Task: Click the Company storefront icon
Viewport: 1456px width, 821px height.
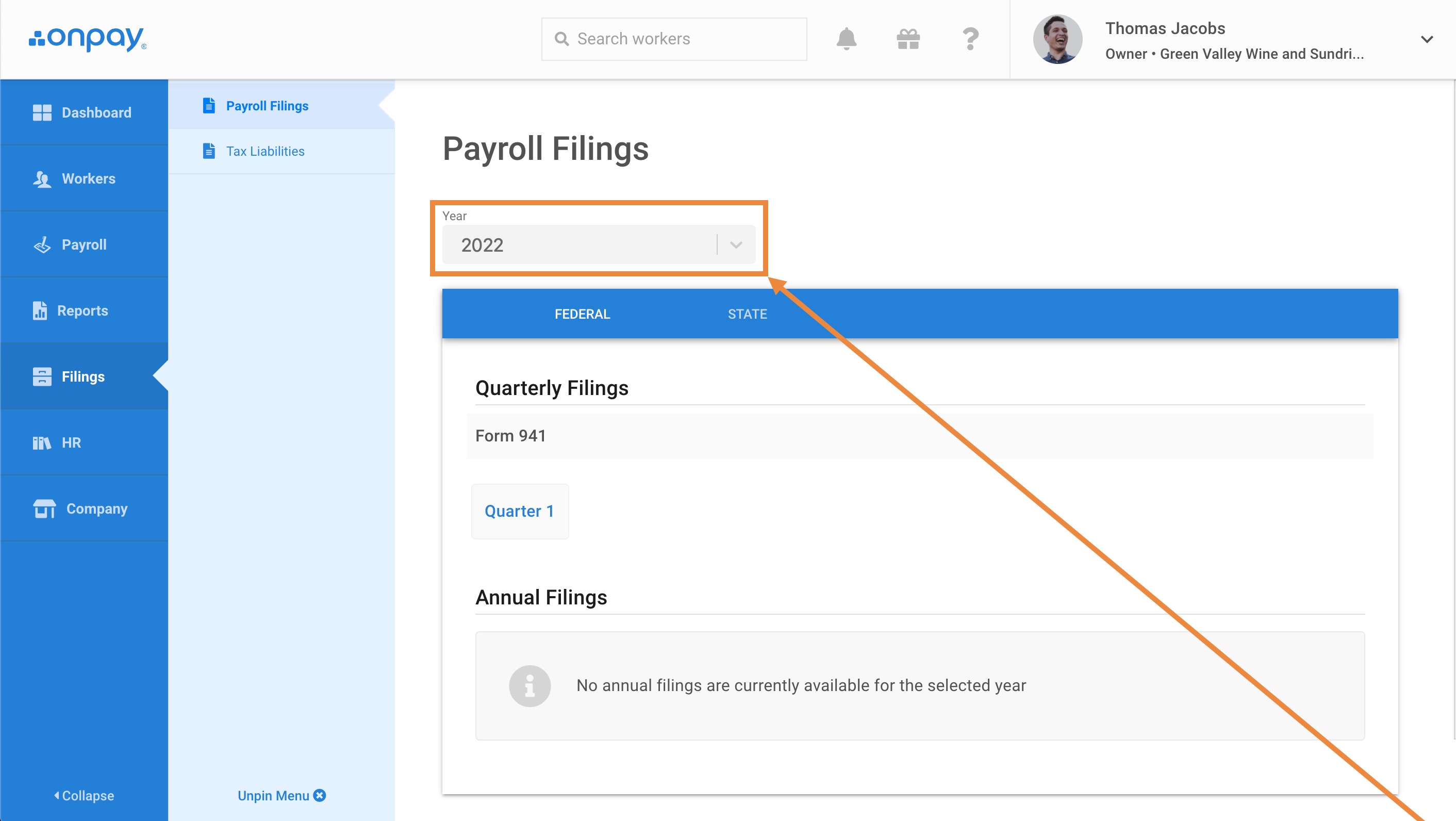Action: [44, 509]
